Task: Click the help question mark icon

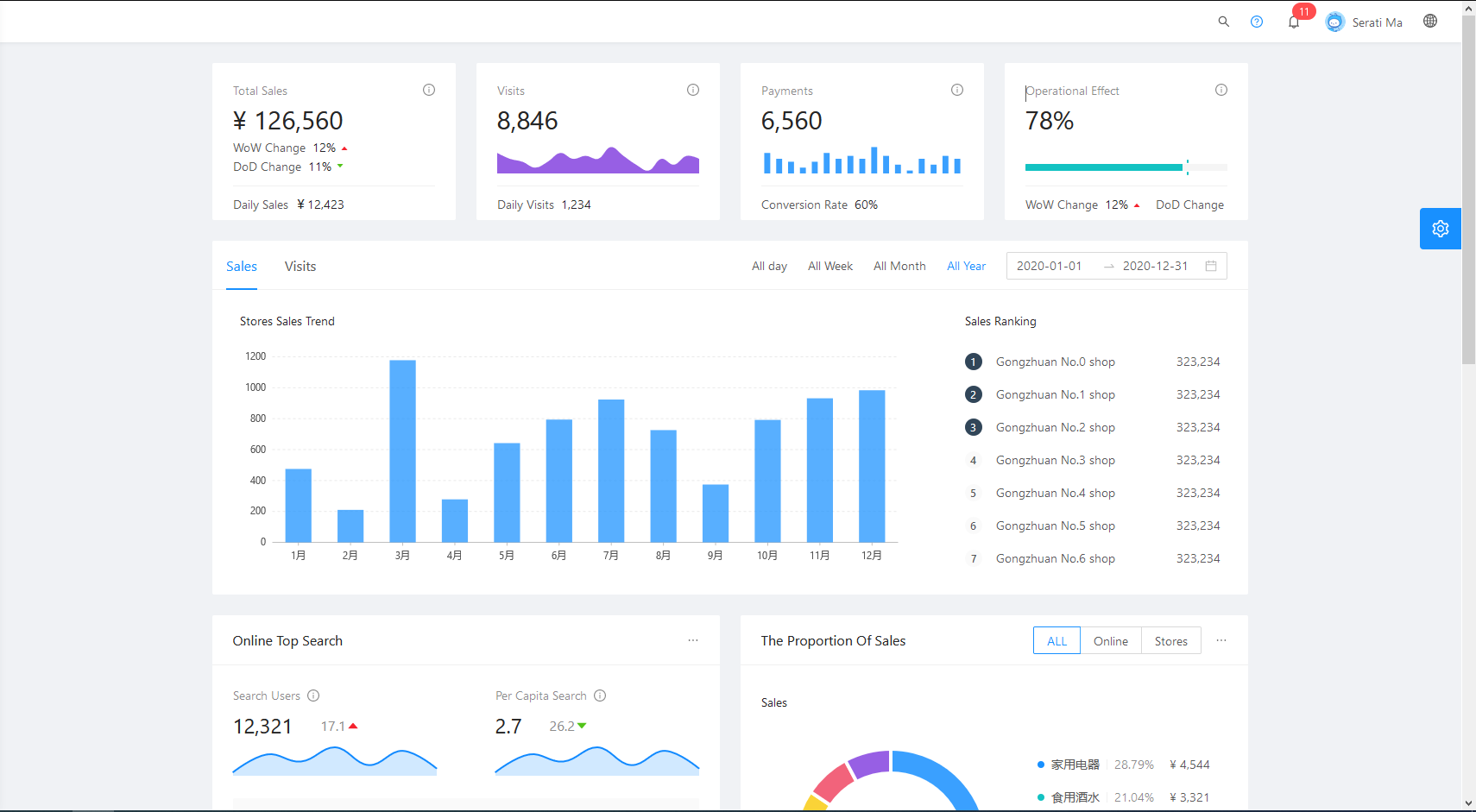Action: (x=1257, y=22)
